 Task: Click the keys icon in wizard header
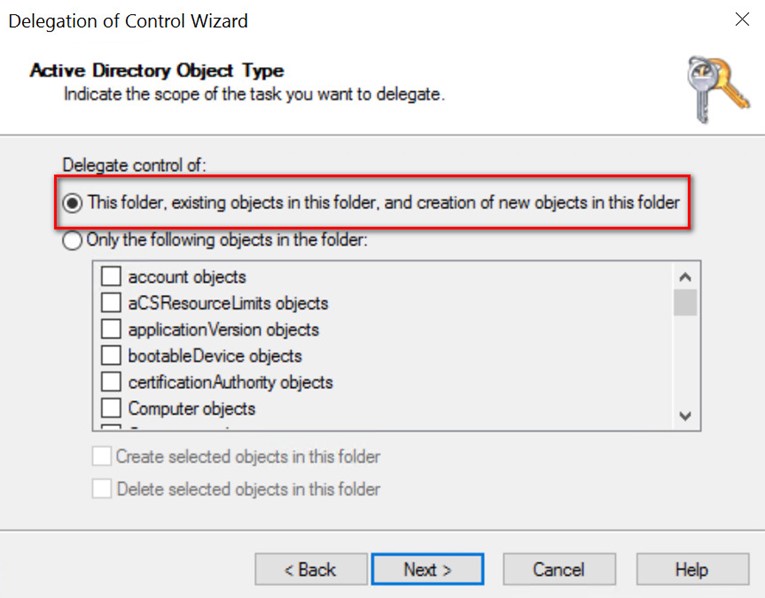[717, 90]
